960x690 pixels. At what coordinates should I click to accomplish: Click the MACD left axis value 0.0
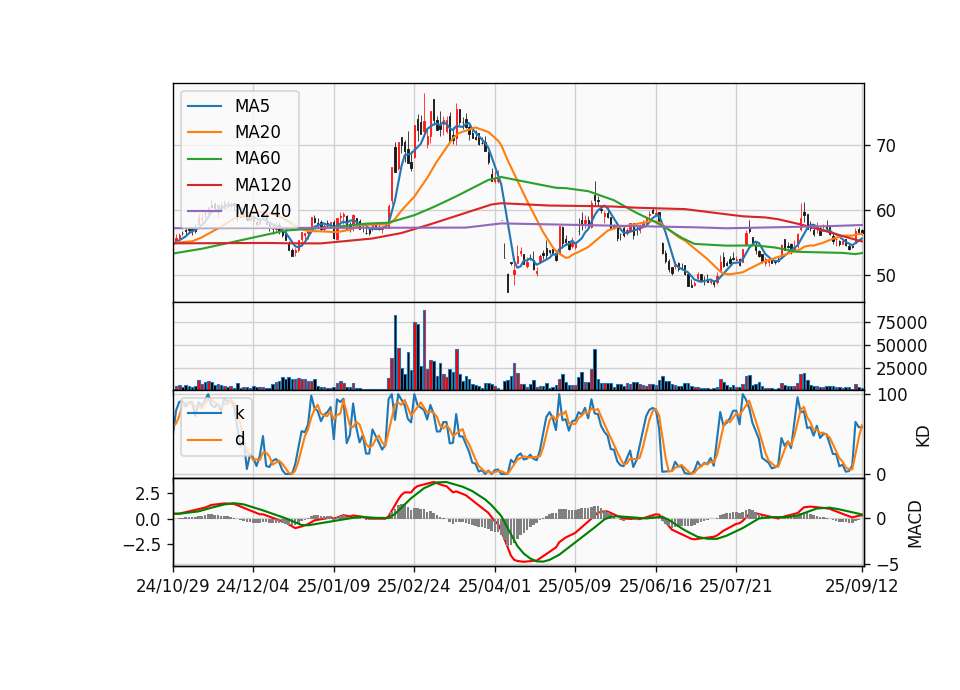(148, 520)
